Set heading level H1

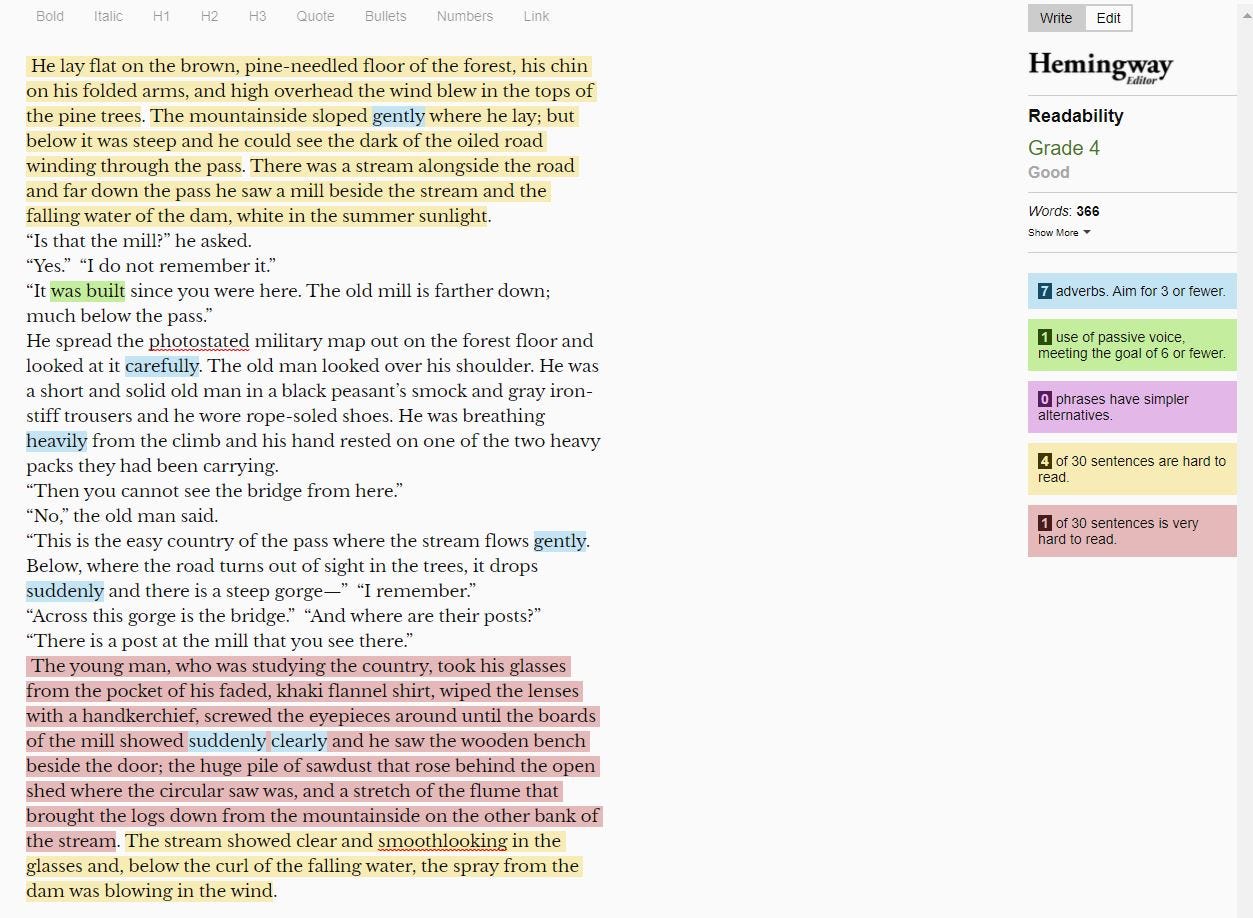click(161, 16)
